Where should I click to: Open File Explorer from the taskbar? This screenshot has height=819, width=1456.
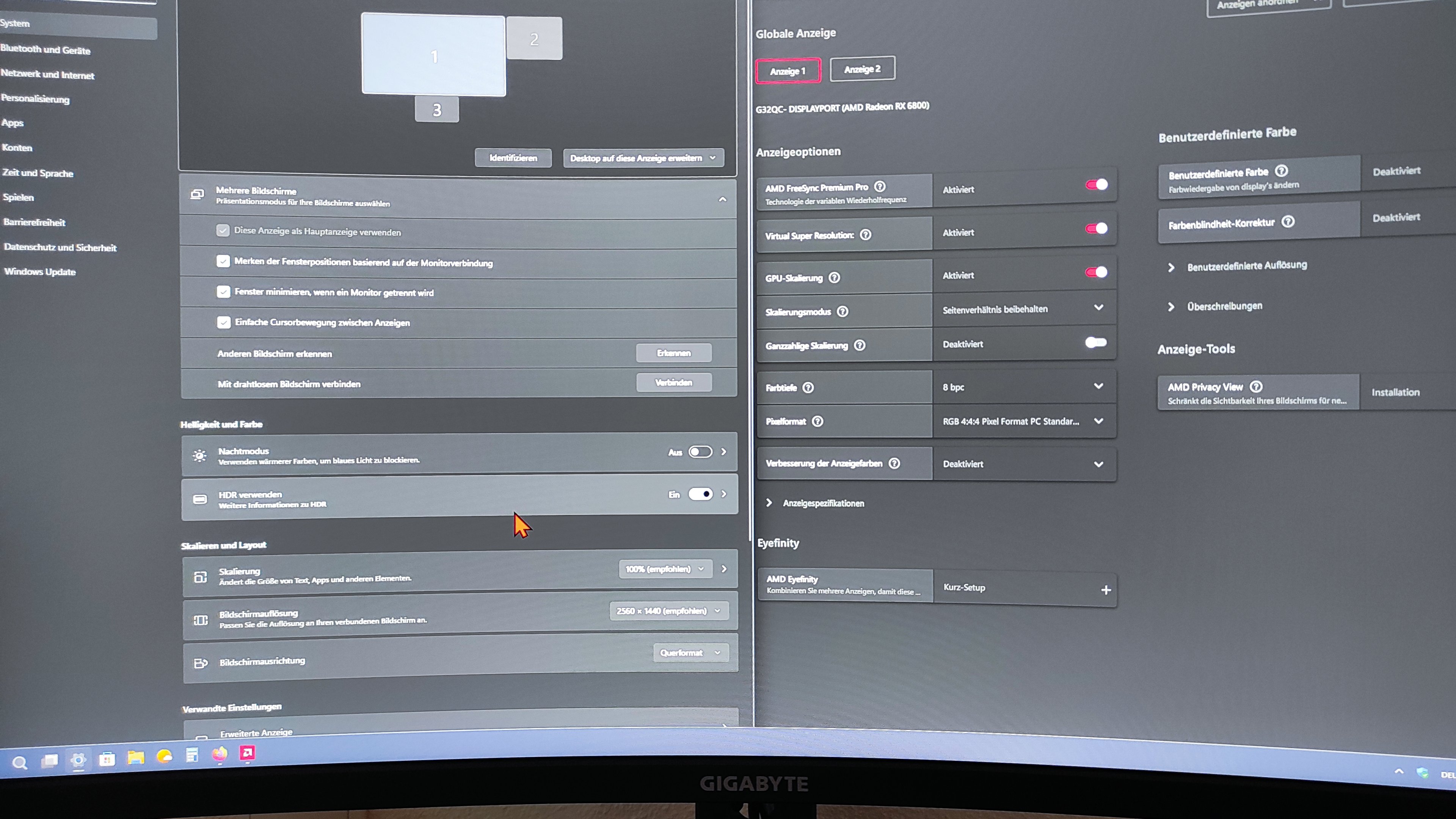(x=136, y=758)
